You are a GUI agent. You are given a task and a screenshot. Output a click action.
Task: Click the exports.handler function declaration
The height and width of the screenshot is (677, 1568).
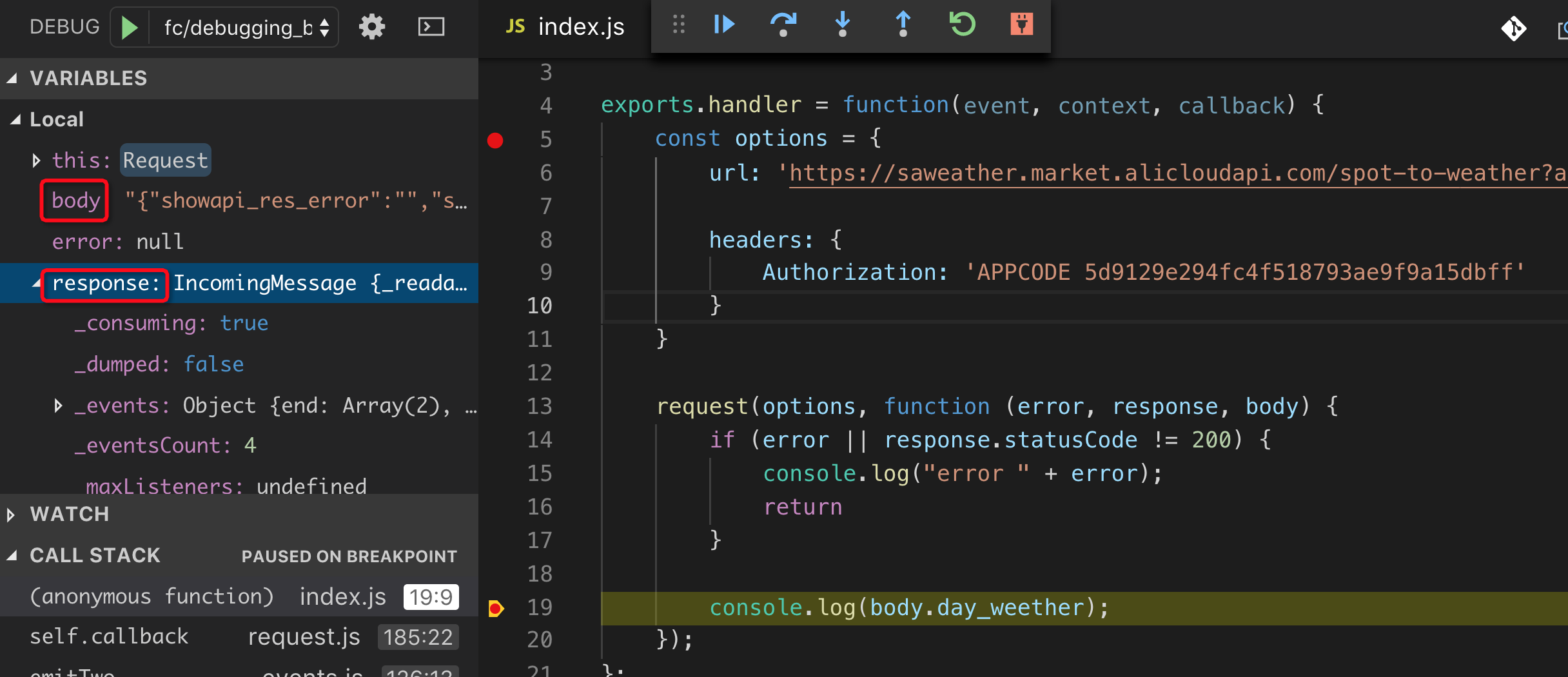(962, 105)
